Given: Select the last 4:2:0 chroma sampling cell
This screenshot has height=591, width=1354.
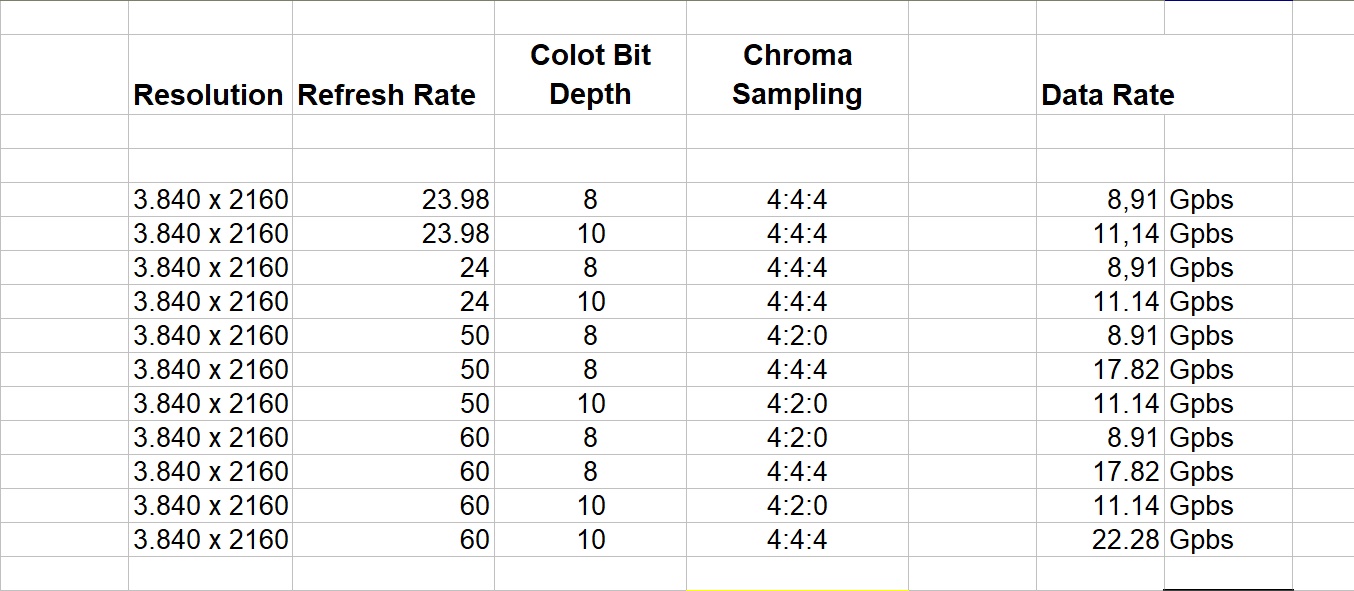Looking at the screenshot, I should (797, 506).
